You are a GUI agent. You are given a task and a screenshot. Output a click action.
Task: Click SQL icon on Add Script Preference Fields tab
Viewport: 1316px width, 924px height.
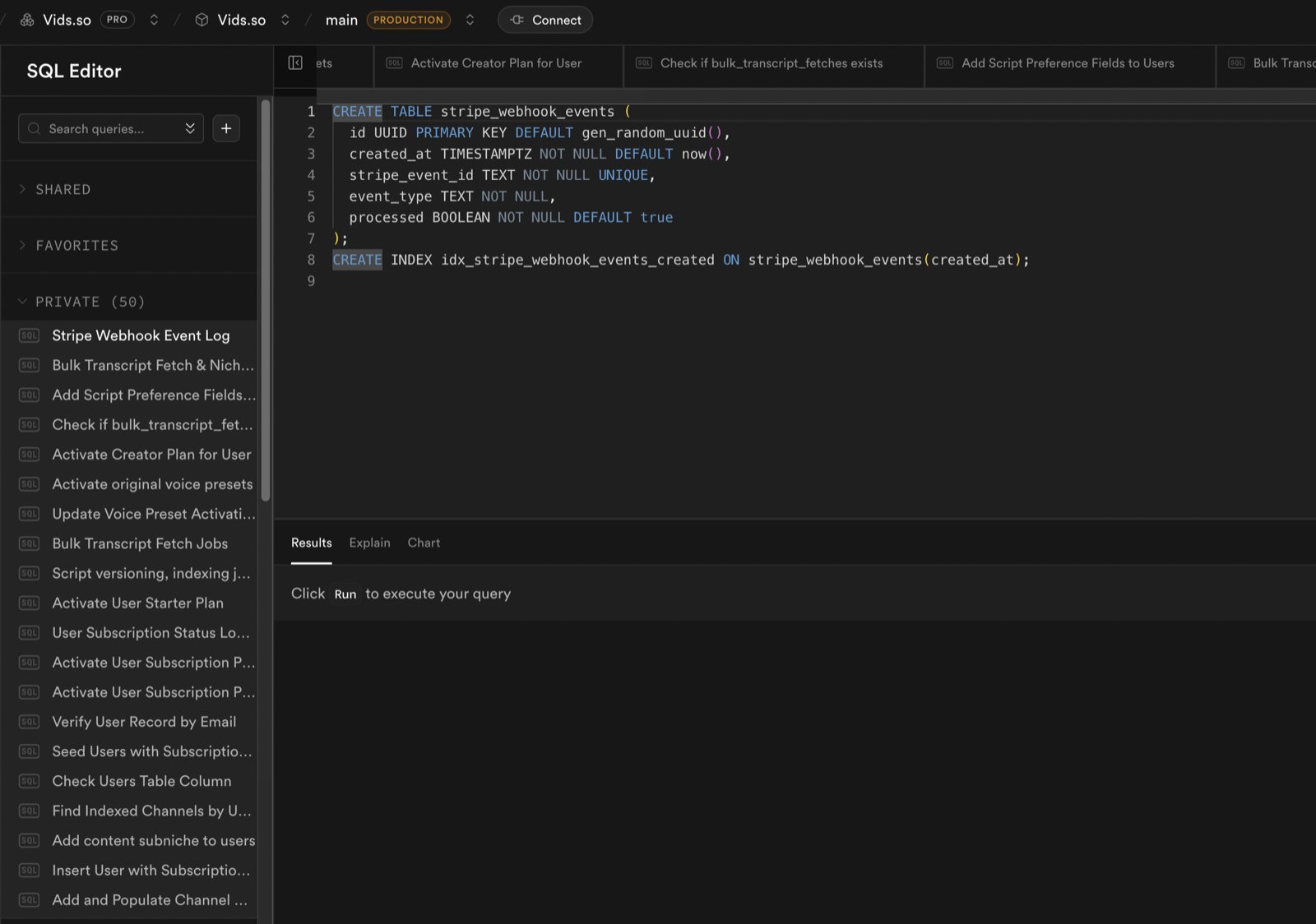945,63
